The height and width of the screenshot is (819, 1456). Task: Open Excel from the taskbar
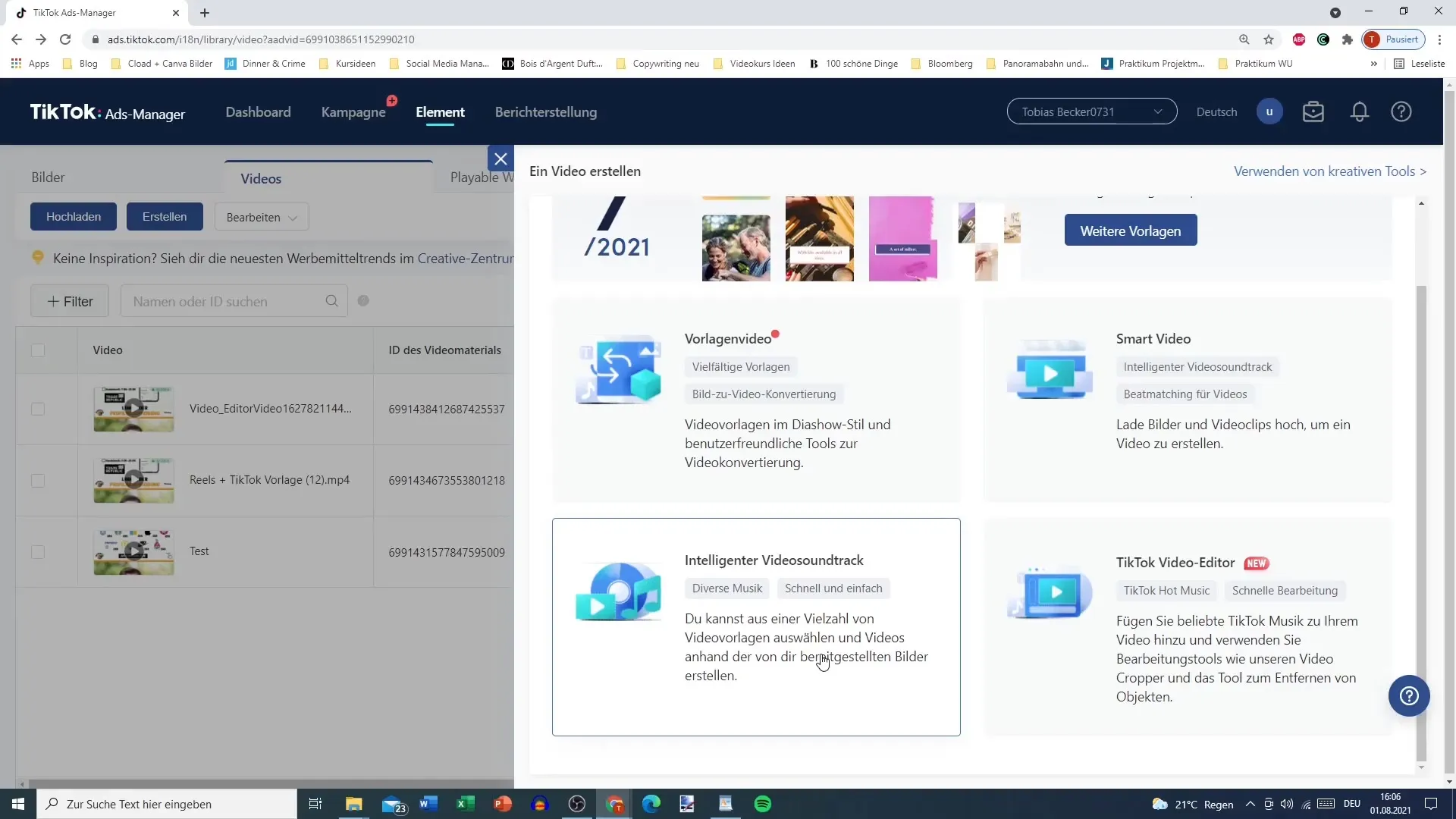click(466, 804)
